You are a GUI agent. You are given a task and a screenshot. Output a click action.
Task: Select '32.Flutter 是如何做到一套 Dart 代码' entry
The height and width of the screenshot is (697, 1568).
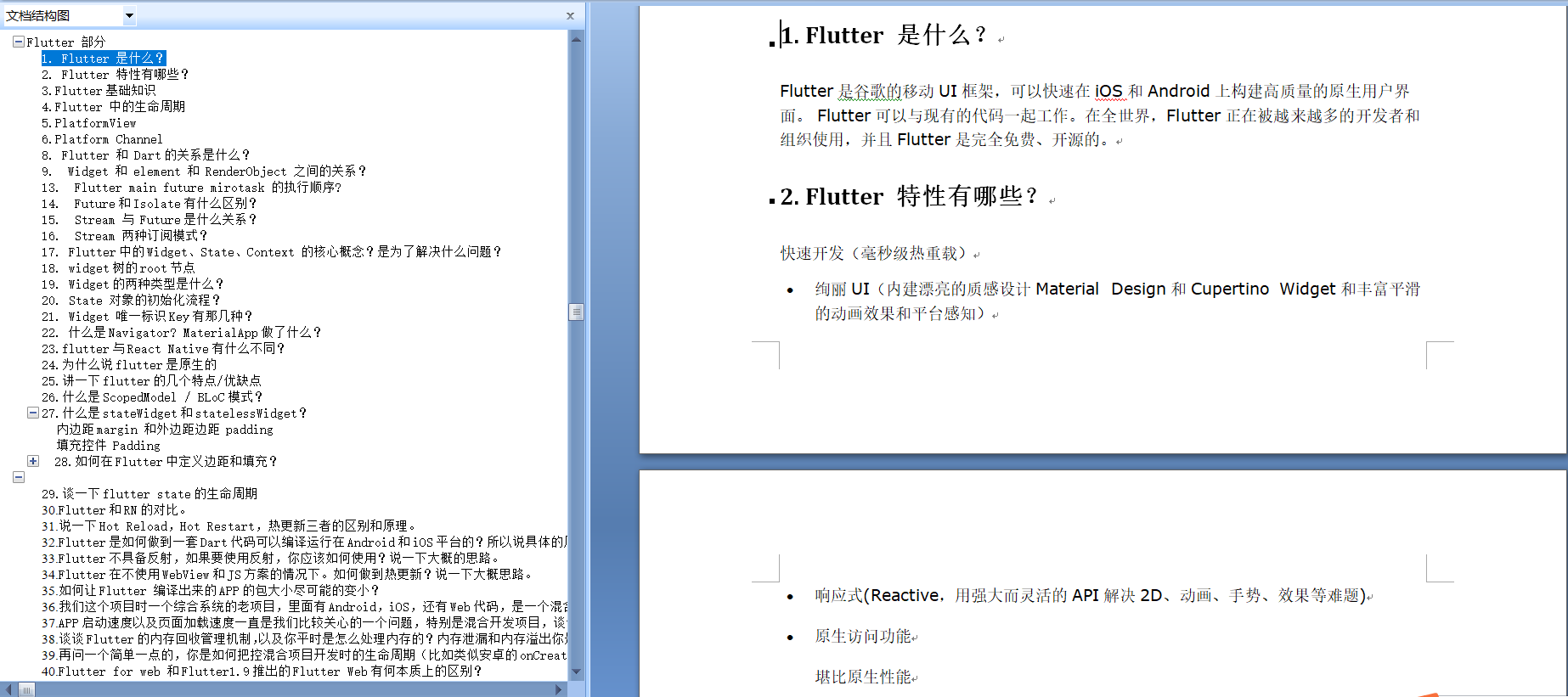pyautogui.click(x=304, y=542)
